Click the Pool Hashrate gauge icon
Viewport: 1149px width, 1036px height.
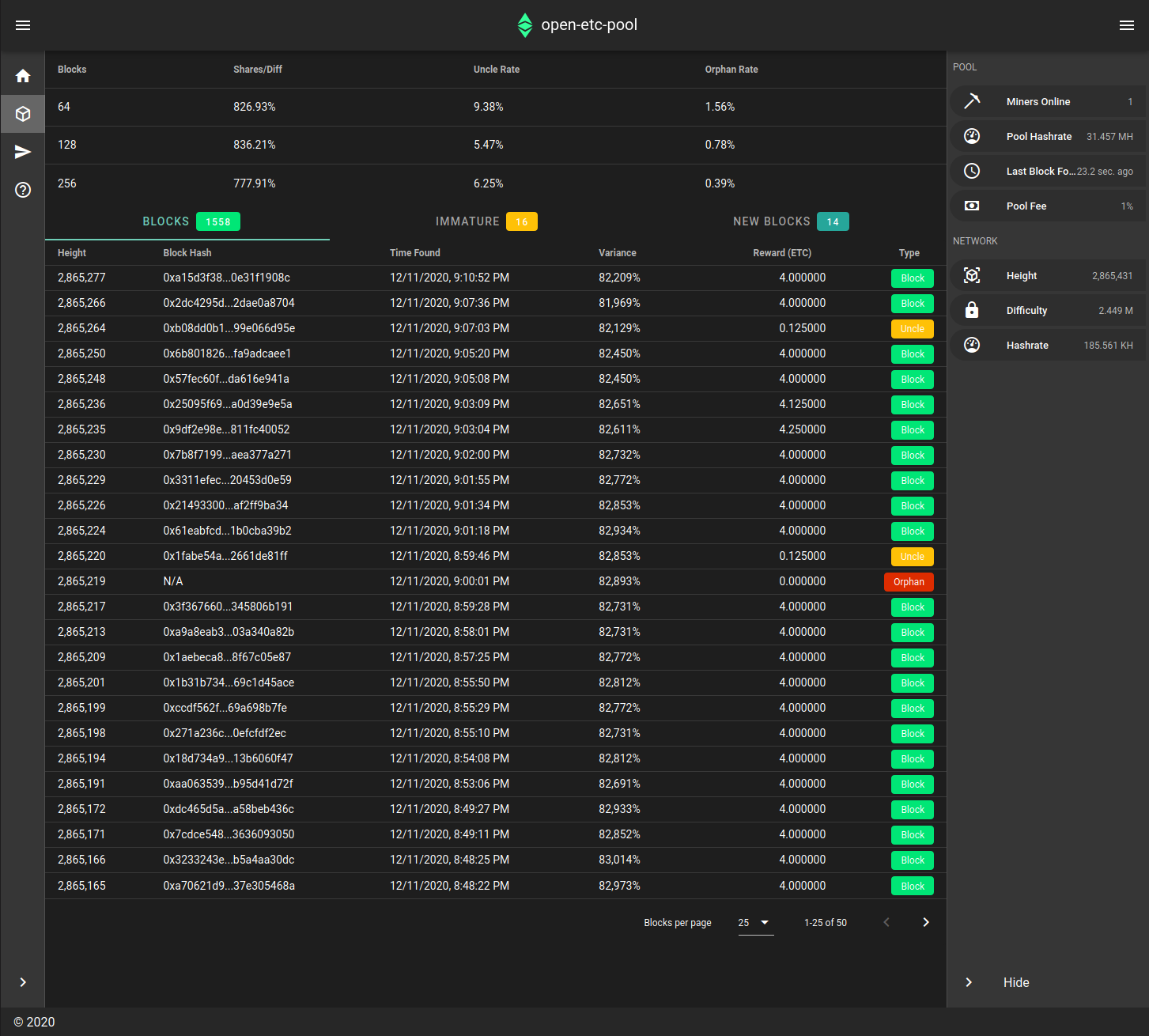coord(972,135)
